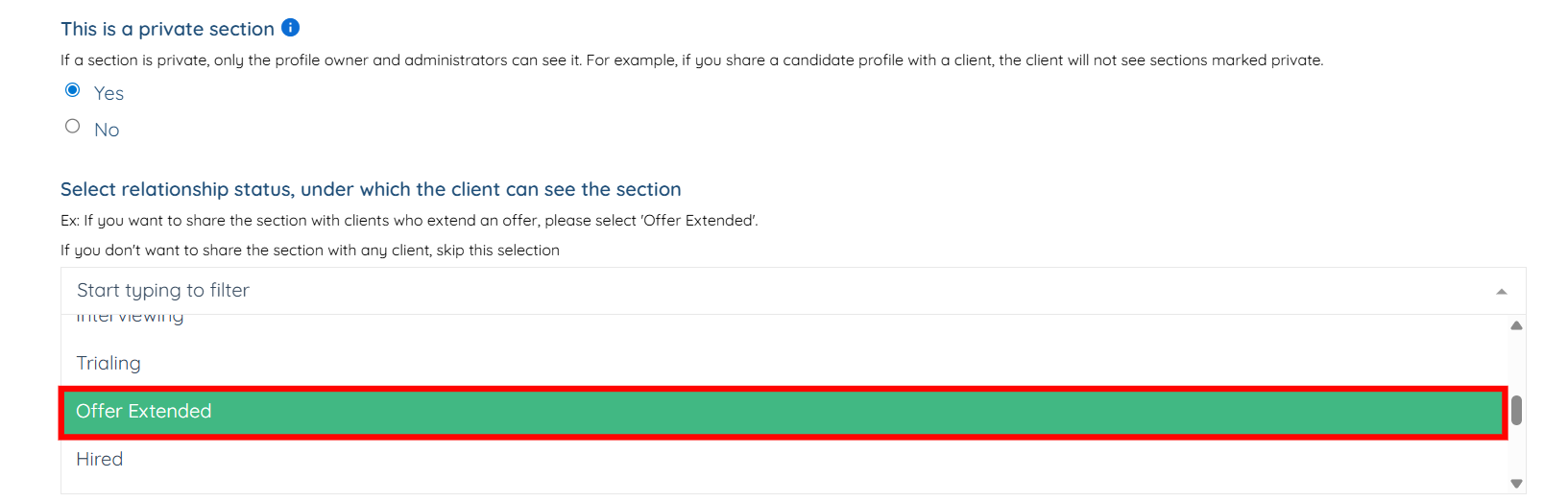The width and height of the screenshot is (1568, 502).
Task: Click the list's scroll down arrow
Action: tap(1516, 484)
